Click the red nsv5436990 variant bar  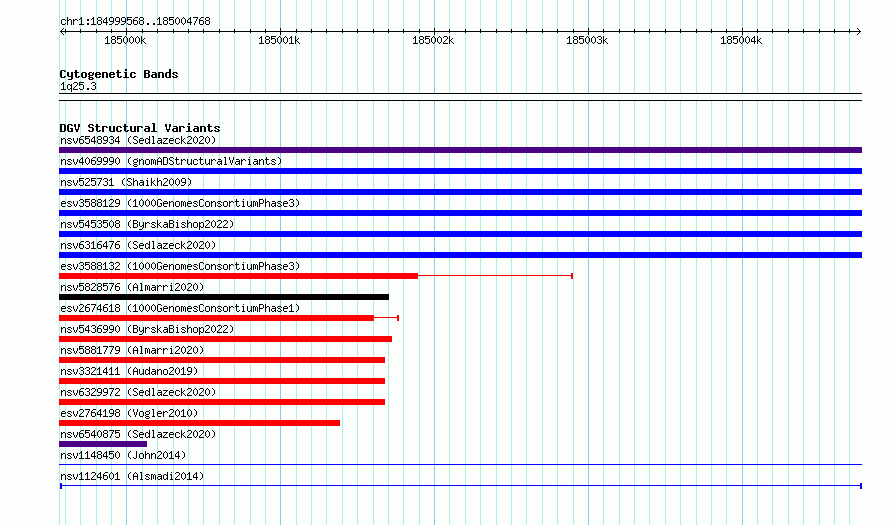pyautogui.click(x=225, y=339)
